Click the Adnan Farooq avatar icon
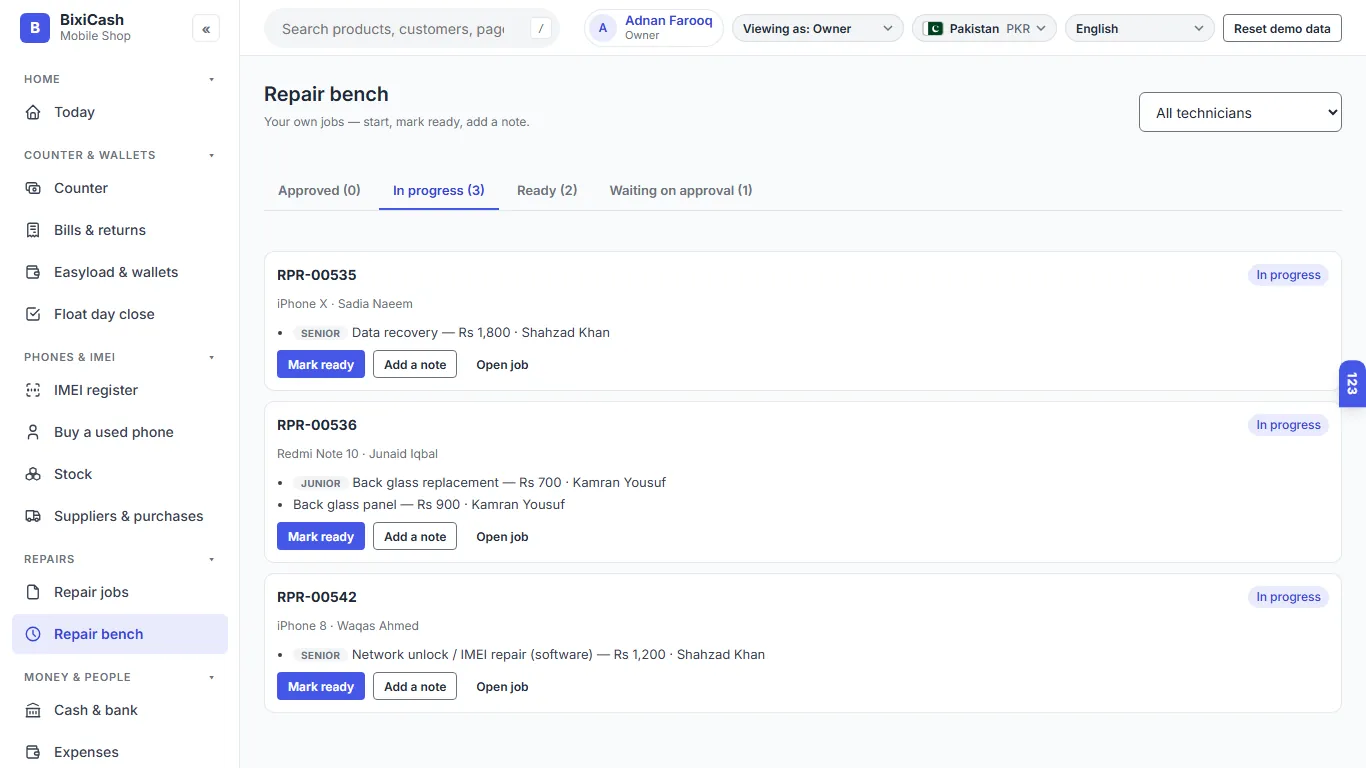 (603, 28)
